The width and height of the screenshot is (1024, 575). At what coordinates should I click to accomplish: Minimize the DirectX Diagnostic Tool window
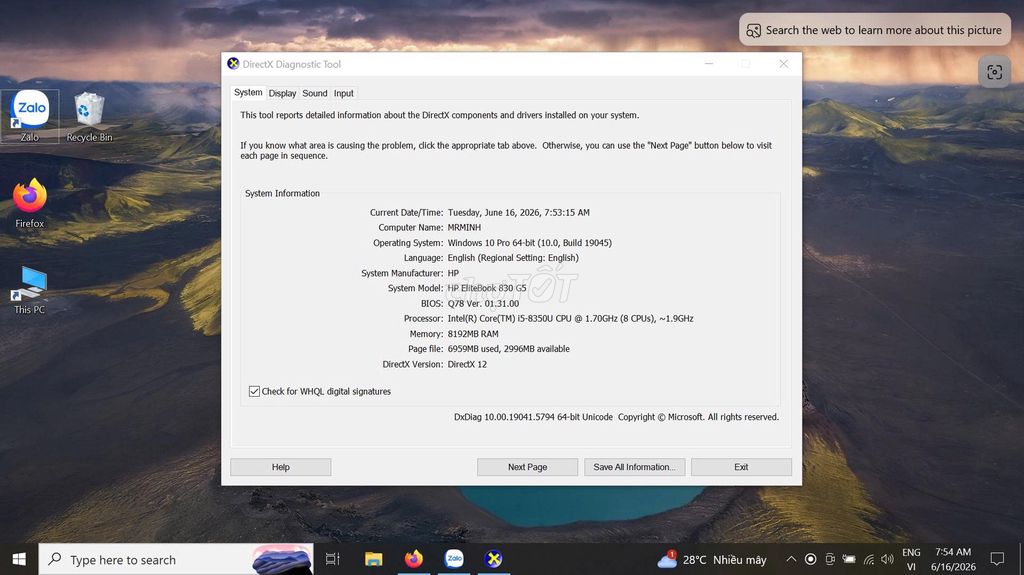tap(709, 63)
